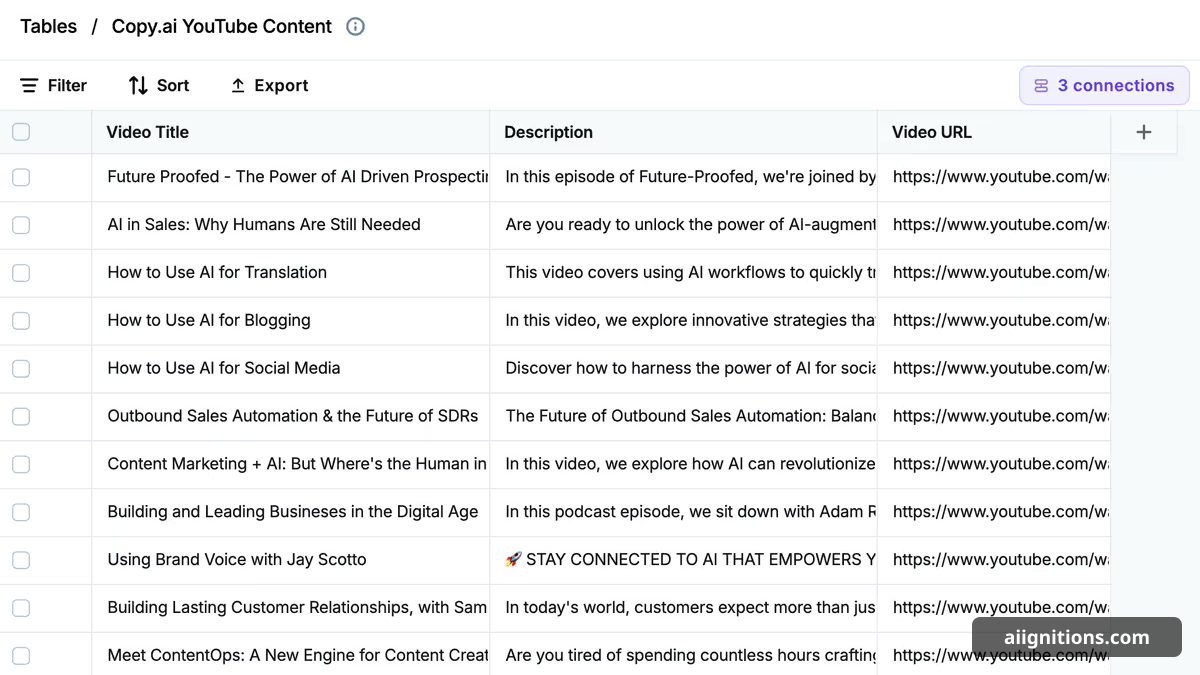Check the How to Use AI for Translation row
This screenshot has height=675, width=1200.
21,273
